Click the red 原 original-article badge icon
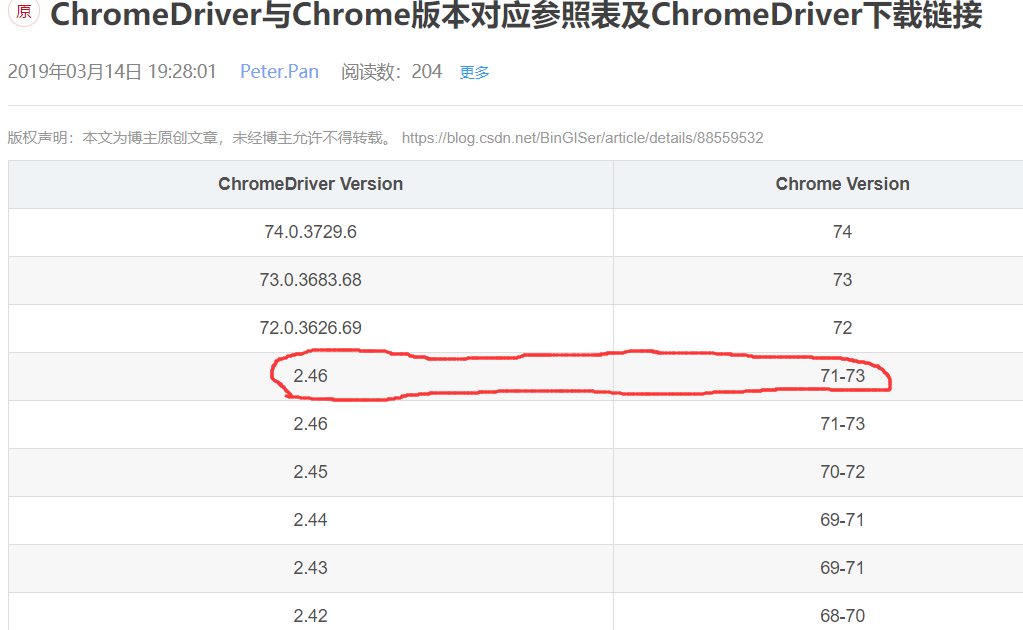Screen dimensions: 1023x630 (x=23, y=12)
